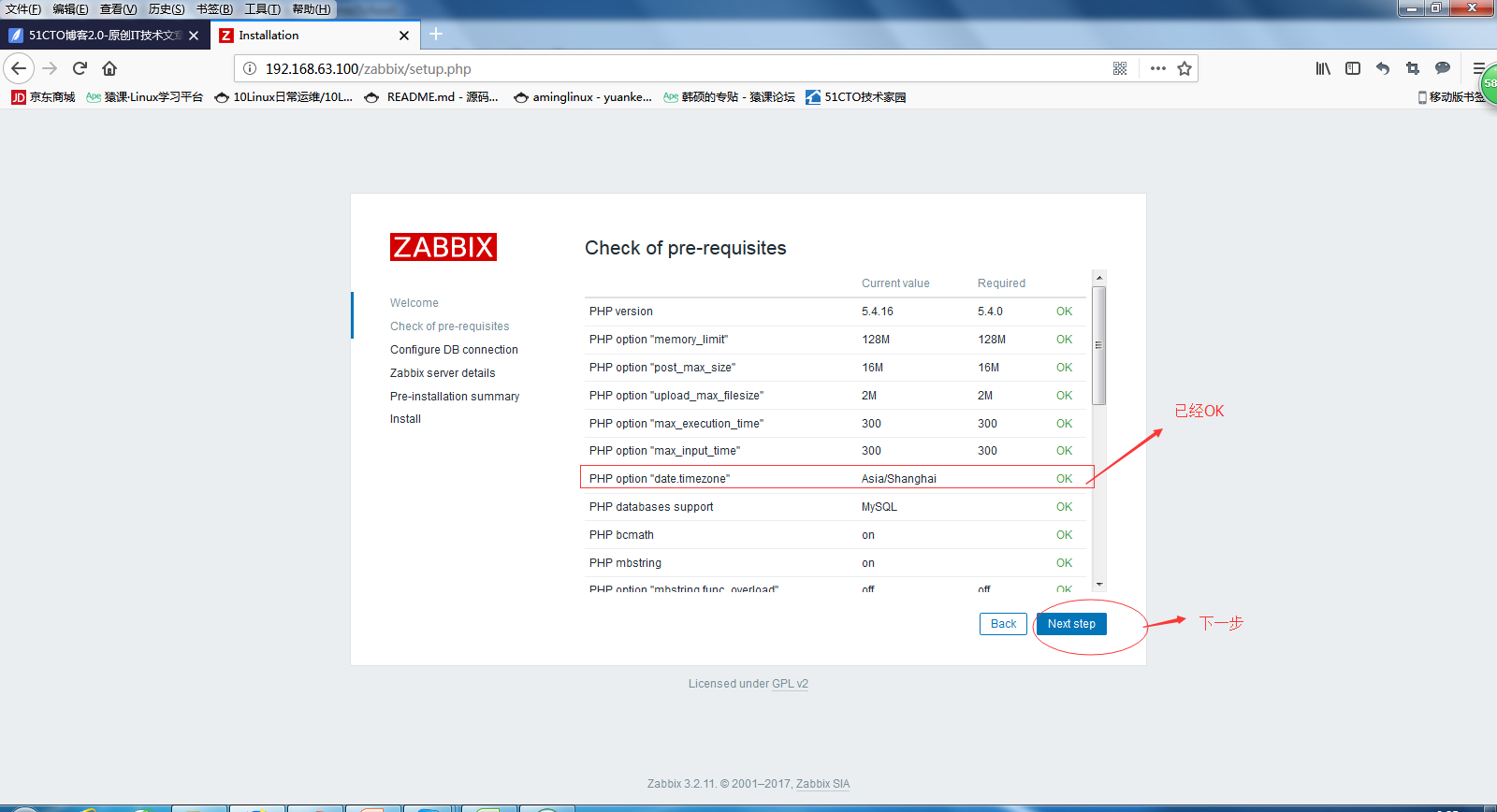The height and width of the screenshot is (812, 1497).
Task: Click the PHP option "date.timezone" row label
Action: pyautogui.click(x=660, y=479)
